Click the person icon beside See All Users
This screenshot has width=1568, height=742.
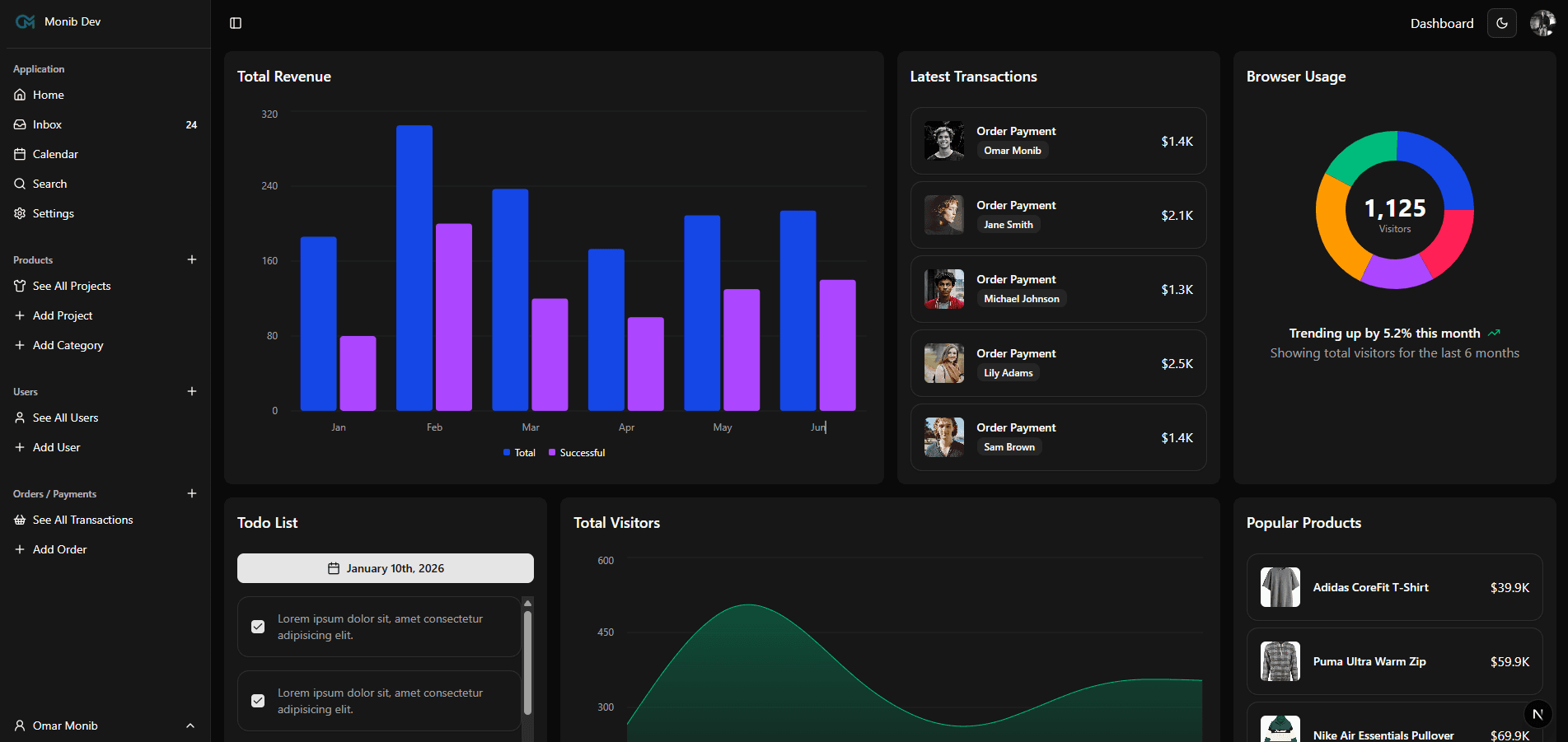coord(20,418)
